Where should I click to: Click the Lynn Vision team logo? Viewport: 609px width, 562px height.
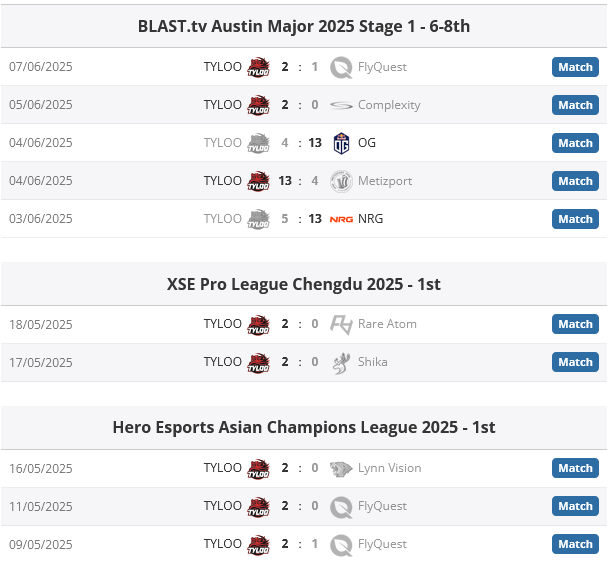[341, 469]
